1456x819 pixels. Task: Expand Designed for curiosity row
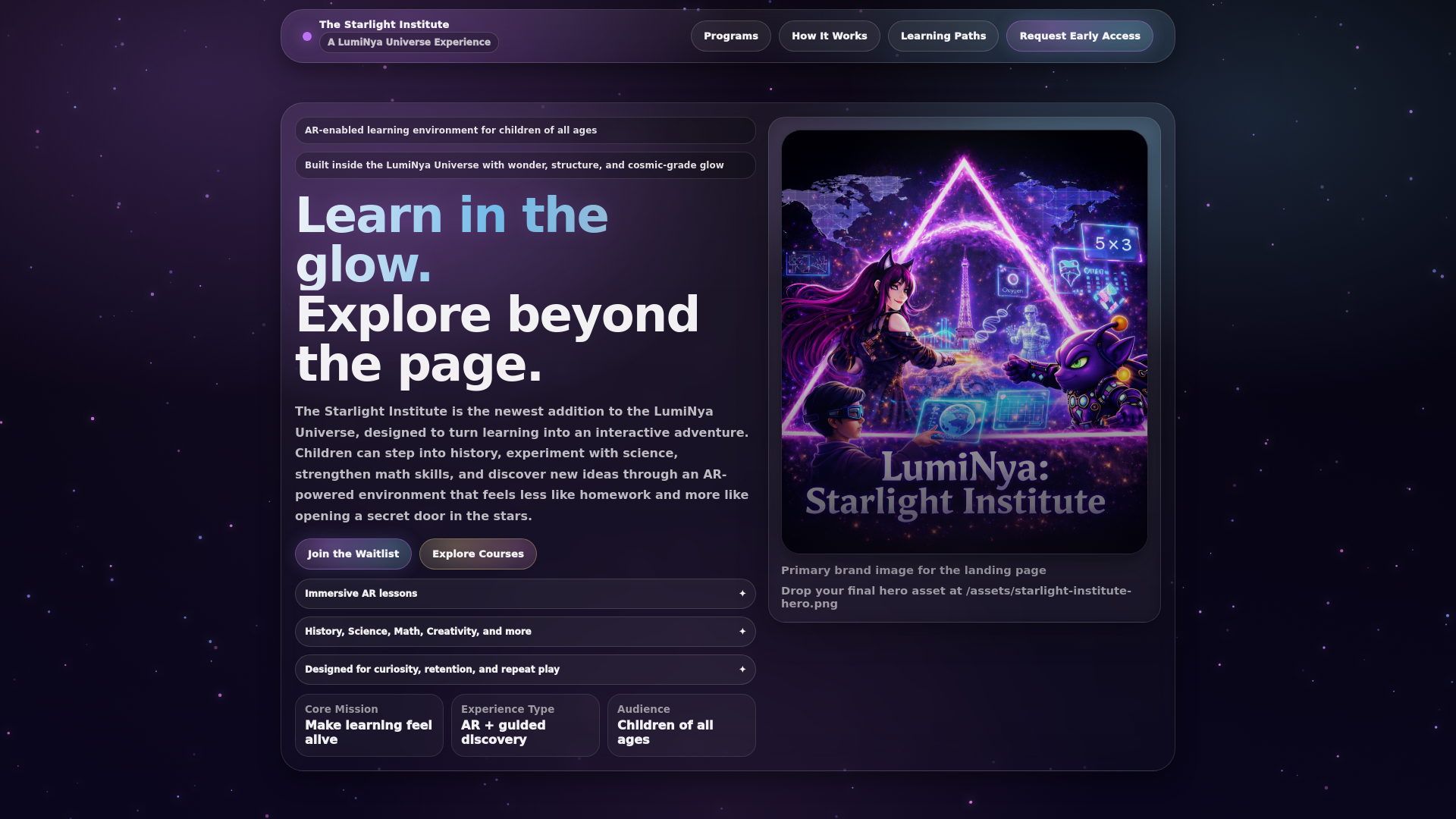[x=525, y=670]
